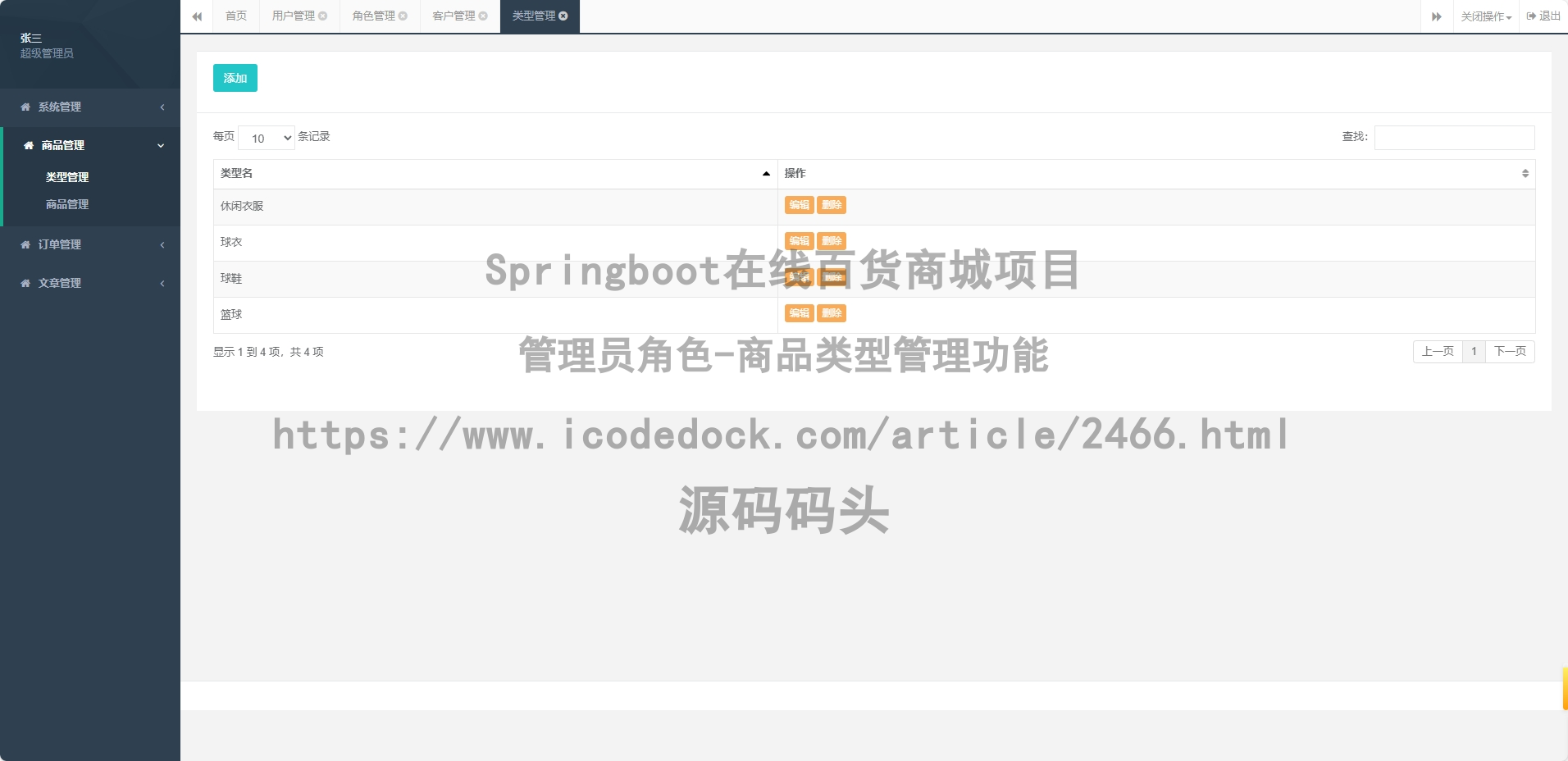Click the user name 张三
The height and width of the screenshot is (761, 1568).
pyautogui.click(x=31, y=39)
